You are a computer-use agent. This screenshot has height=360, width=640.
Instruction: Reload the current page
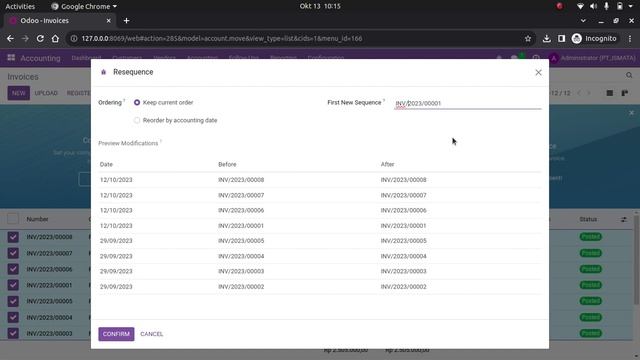click(x=40, y=38)
